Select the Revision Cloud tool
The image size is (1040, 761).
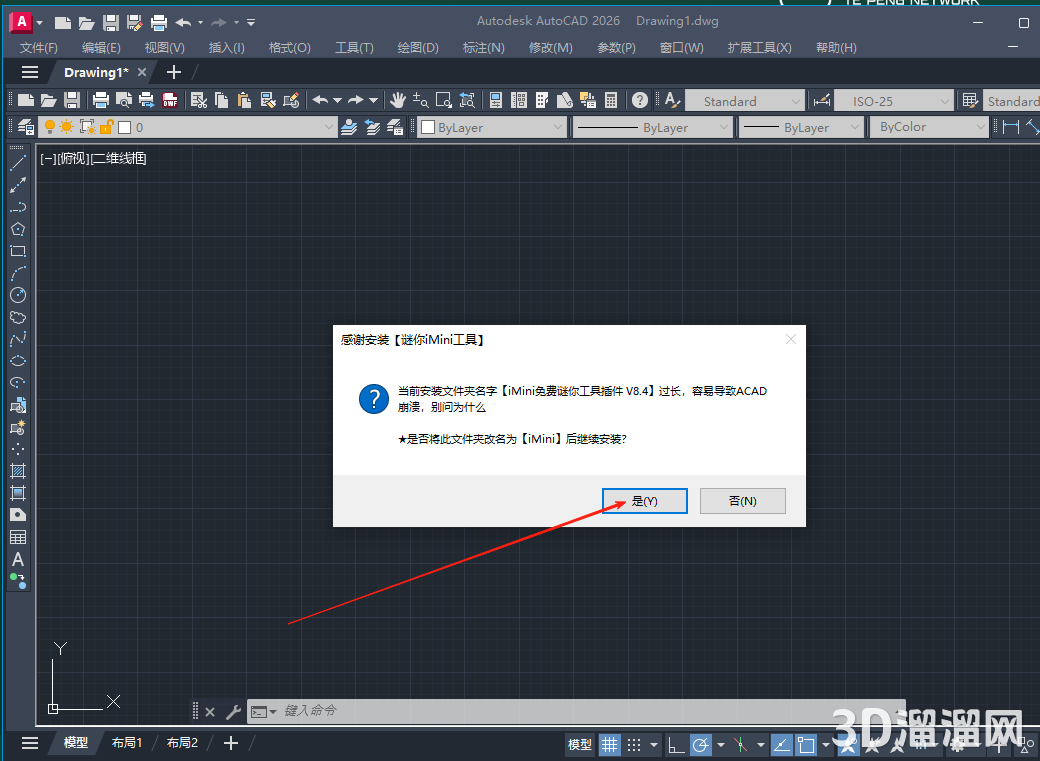(18, 317)
